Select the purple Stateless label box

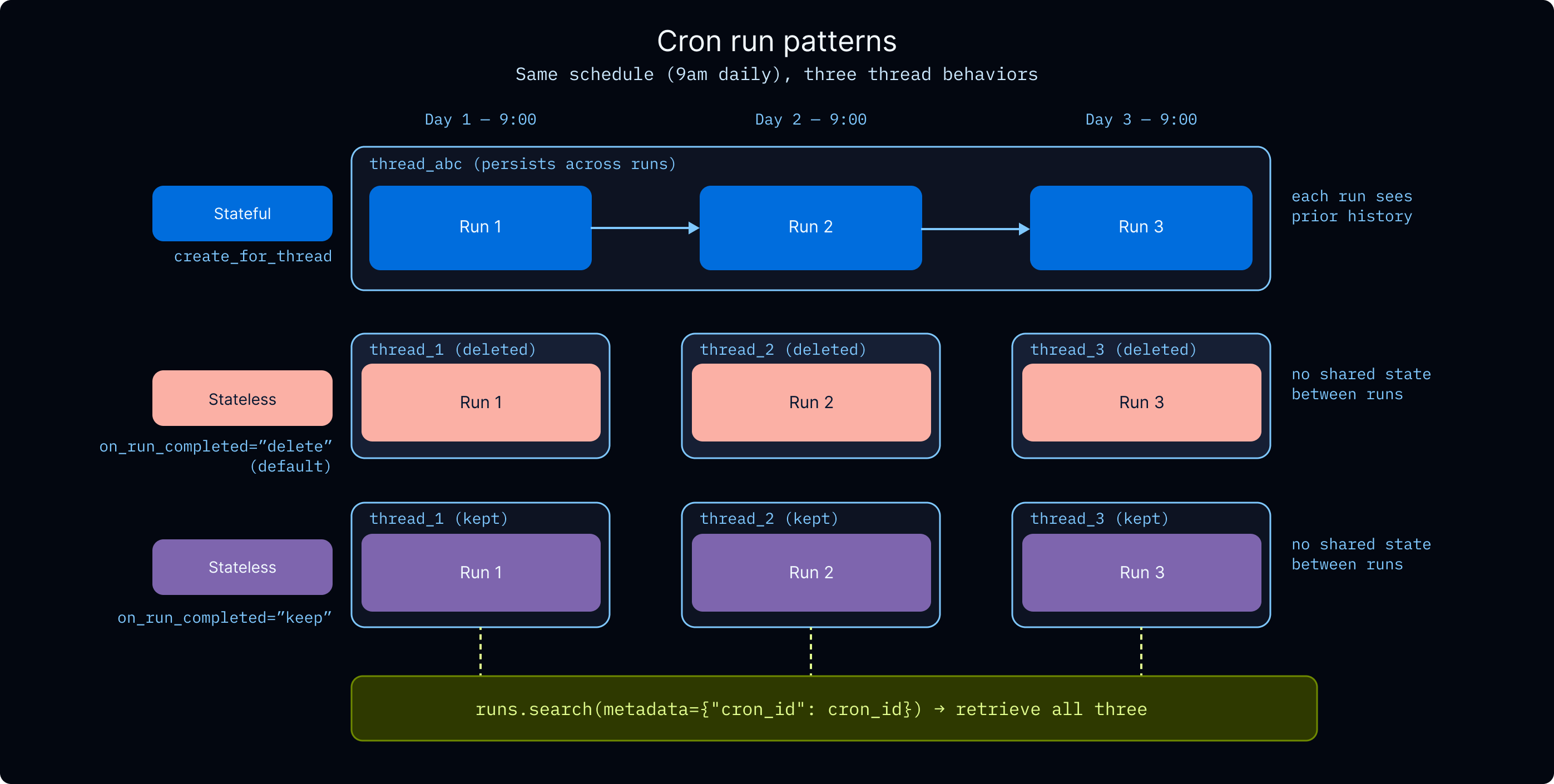(242, 567)
